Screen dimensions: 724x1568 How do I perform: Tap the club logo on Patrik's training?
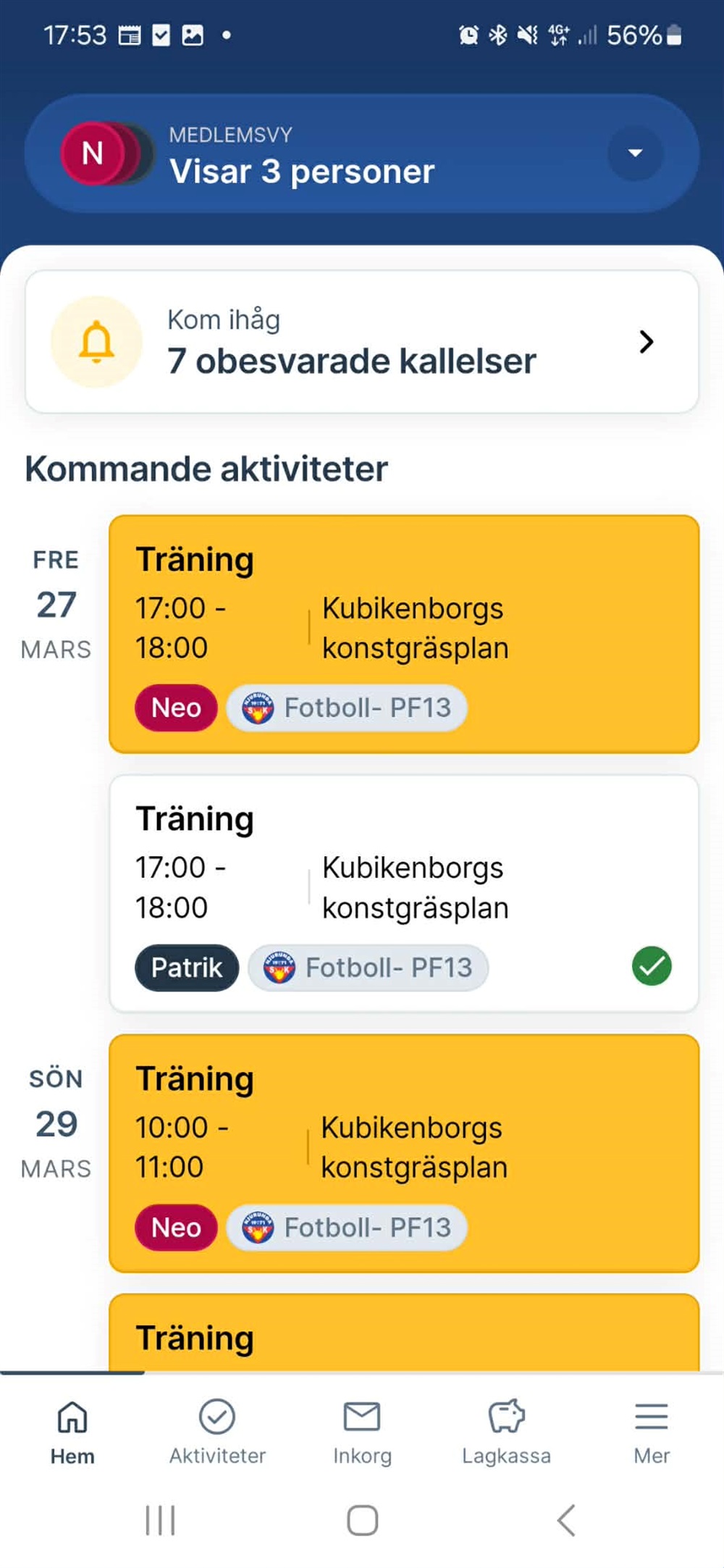[279, 968]
